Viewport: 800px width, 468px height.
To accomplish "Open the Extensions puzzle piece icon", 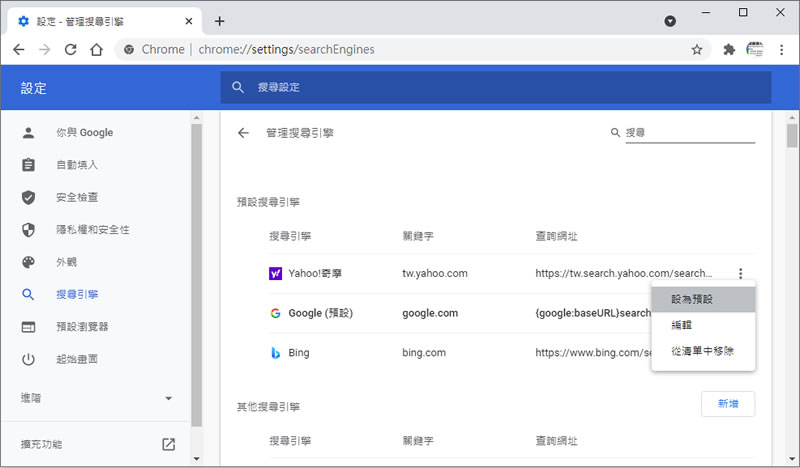I will pyautogui.click(x=729, y=49).
